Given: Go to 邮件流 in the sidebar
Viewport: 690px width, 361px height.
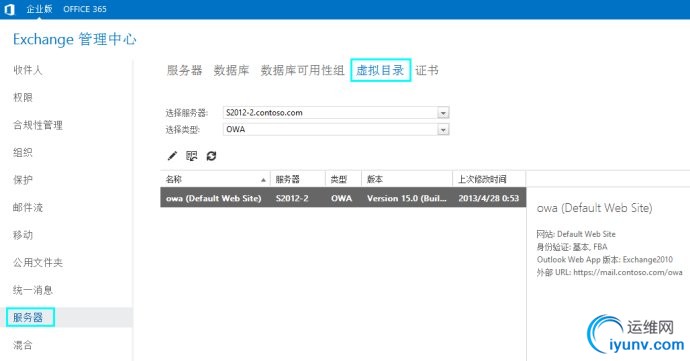Looking at the screenshot, I should [28, 207].
